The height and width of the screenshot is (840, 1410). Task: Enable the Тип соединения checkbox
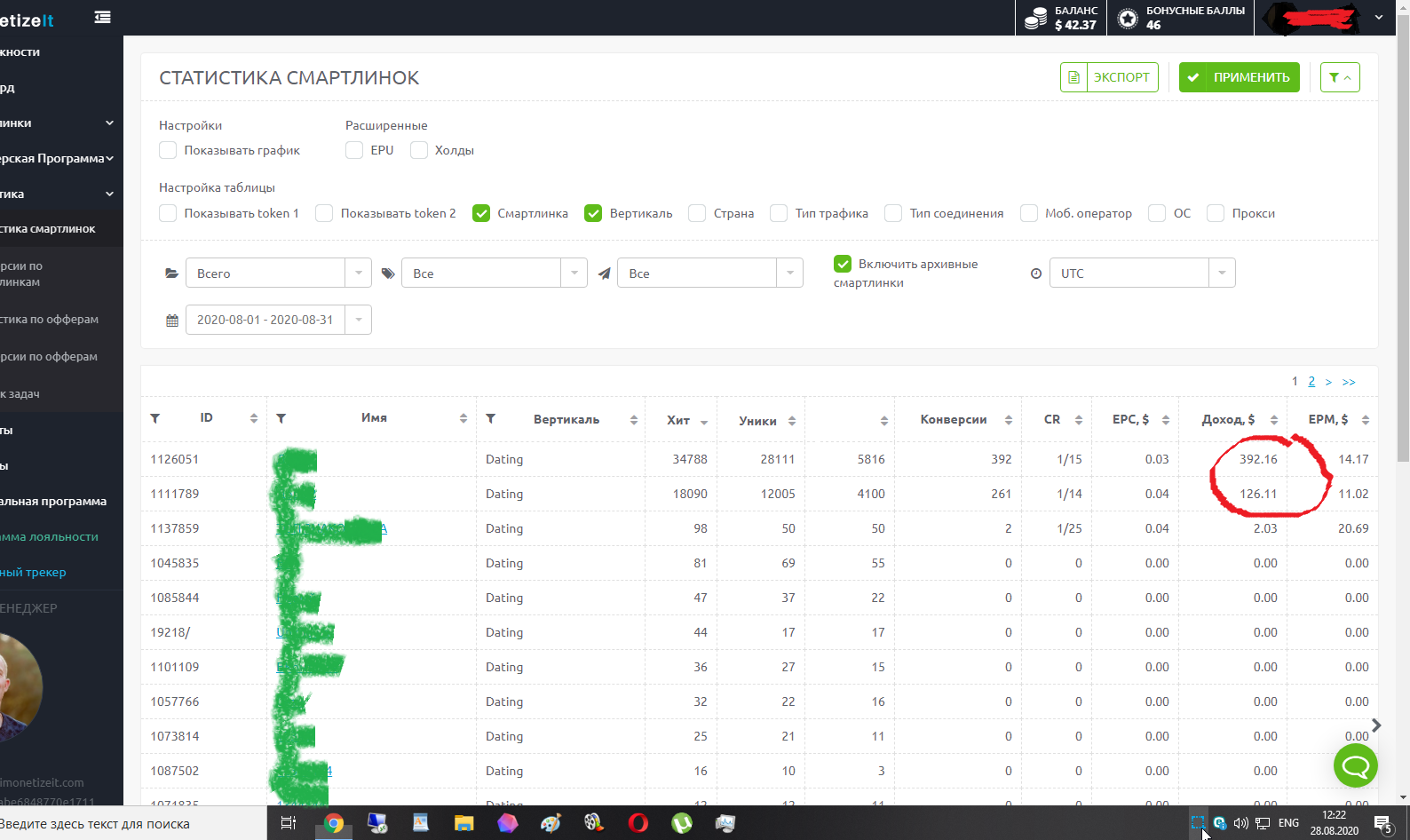pyautogui.click(x=893, y=213)
